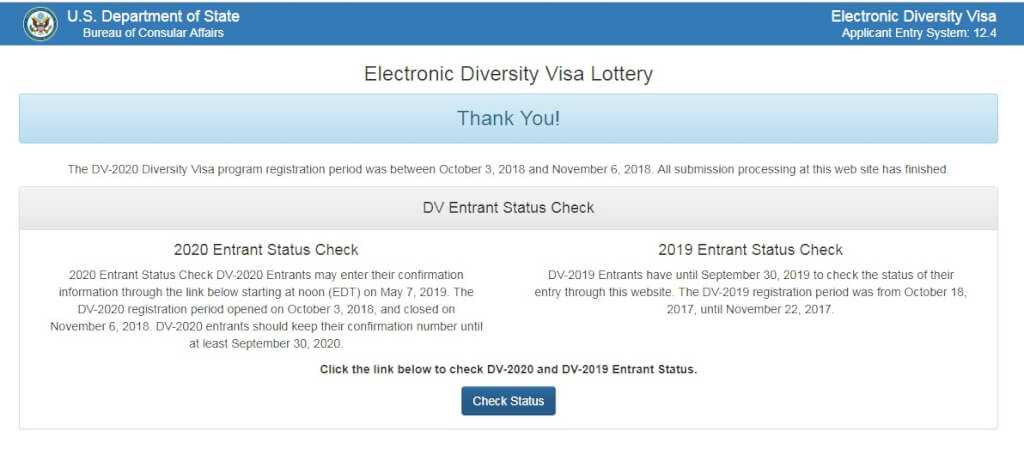Screen dimensions: 1024x455
Task: Click the sentence saying all submission processing has finished
Action: (x=803, y=169)
